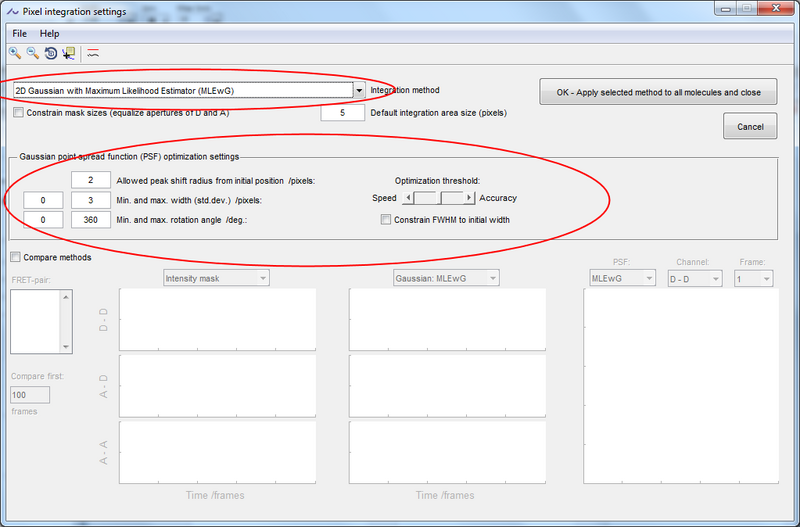Click the line plot toolbar icon
The image size is (800, 527).
click(93, 53)
